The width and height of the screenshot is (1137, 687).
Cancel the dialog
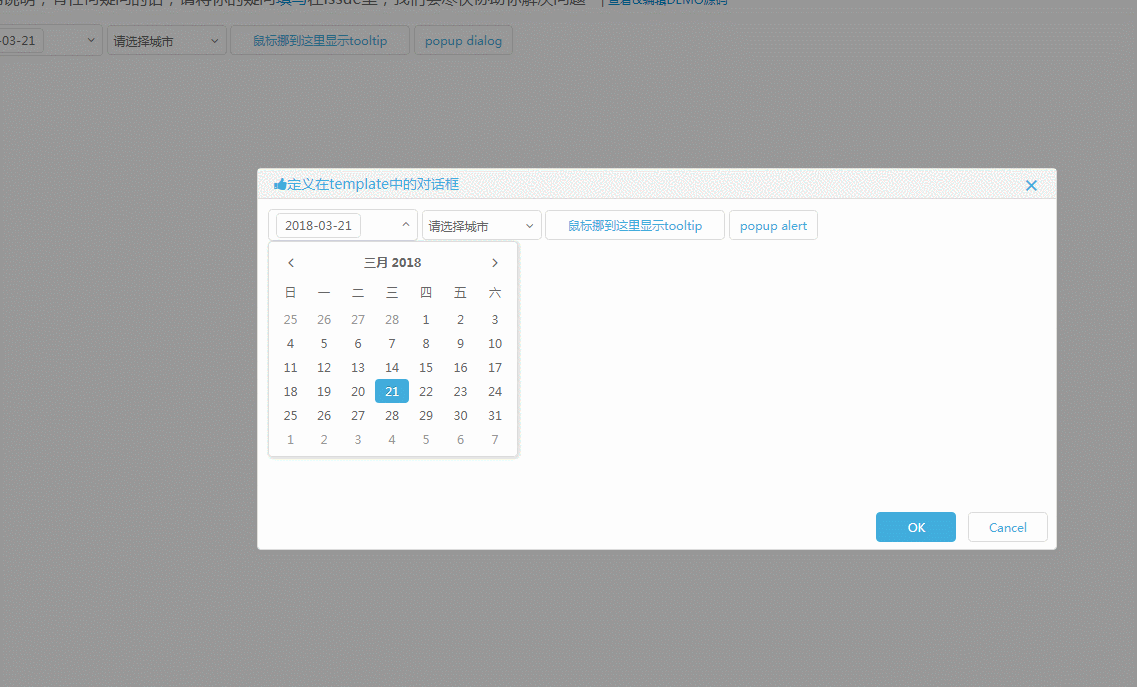point(1007,527)
